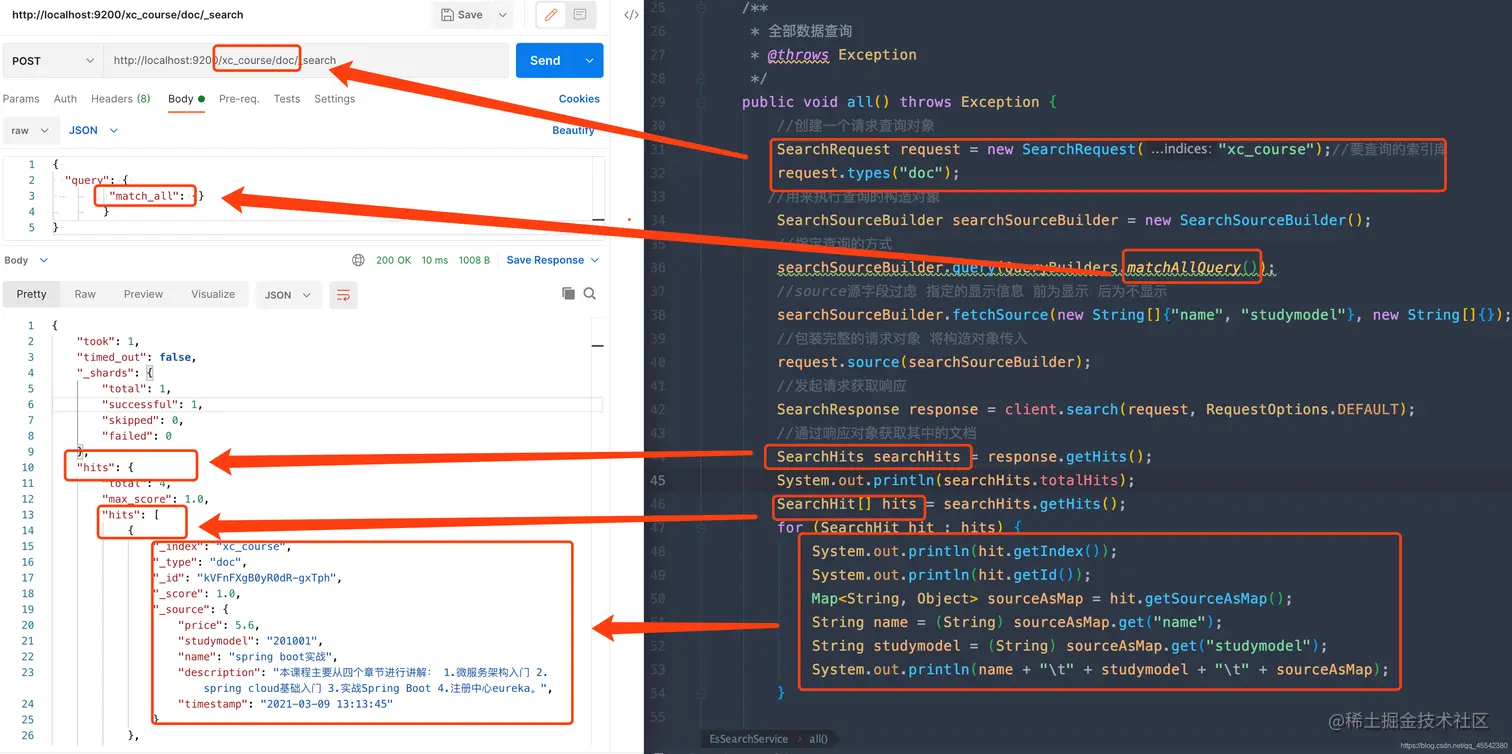The height and width of the screenshot is (754, 1512).
Task: Click the blue Send button
Action: click(x=545, y=61)
